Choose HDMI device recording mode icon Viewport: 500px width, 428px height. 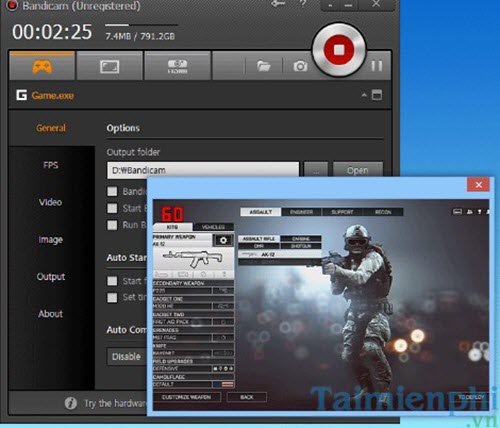[x=177, y=66]
